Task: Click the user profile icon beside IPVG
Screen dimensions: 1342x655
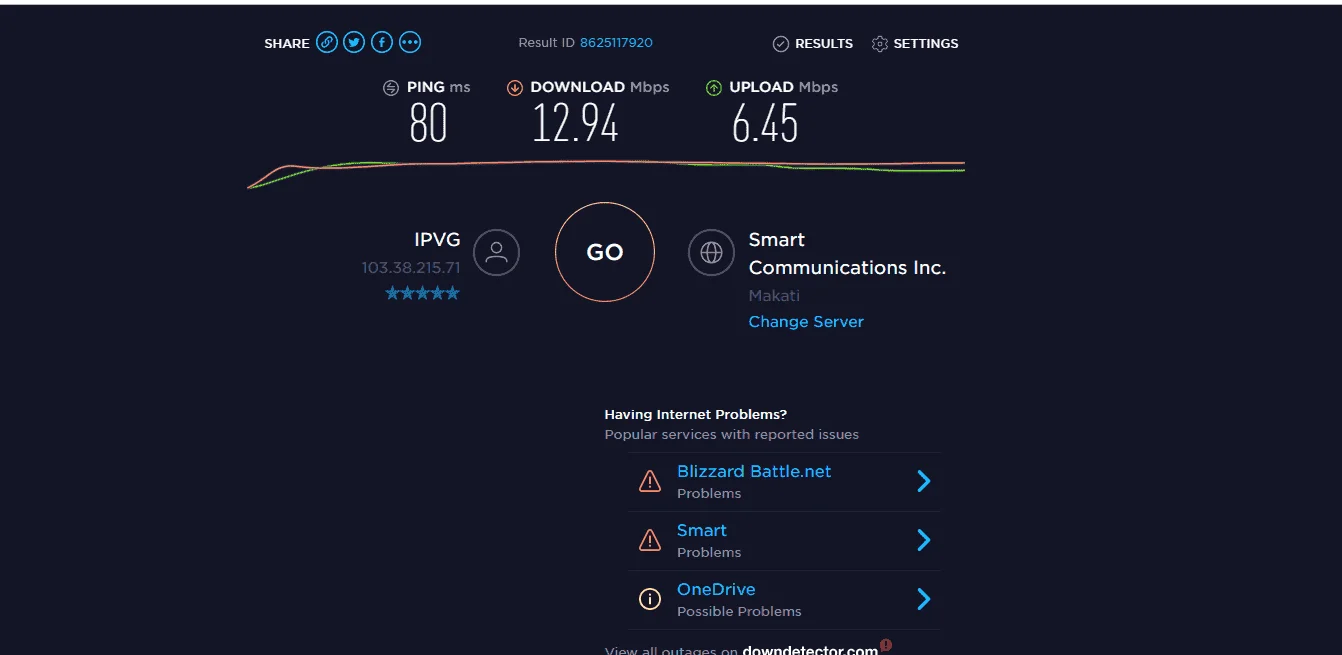Action: [496, 252]
